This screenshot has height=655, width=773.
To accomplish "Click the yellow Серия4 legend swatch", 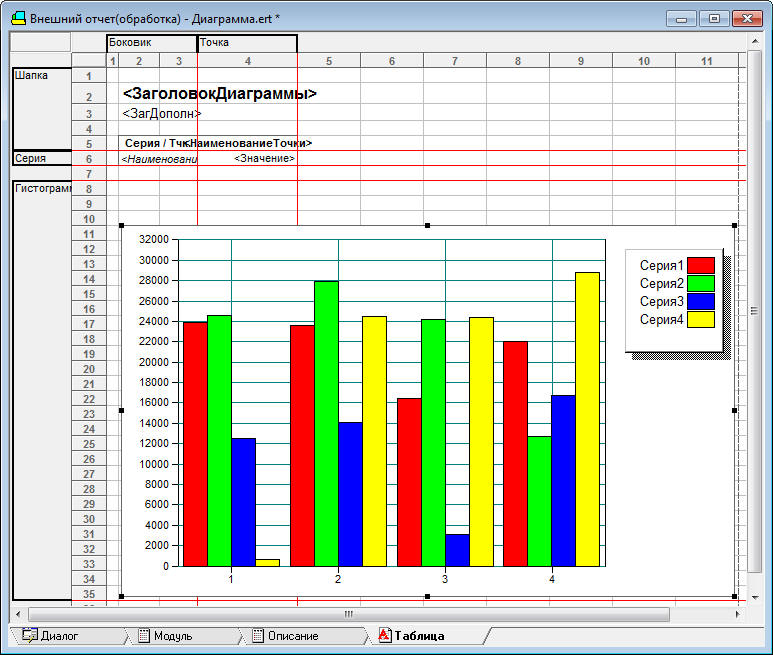I will pos(701,319).
